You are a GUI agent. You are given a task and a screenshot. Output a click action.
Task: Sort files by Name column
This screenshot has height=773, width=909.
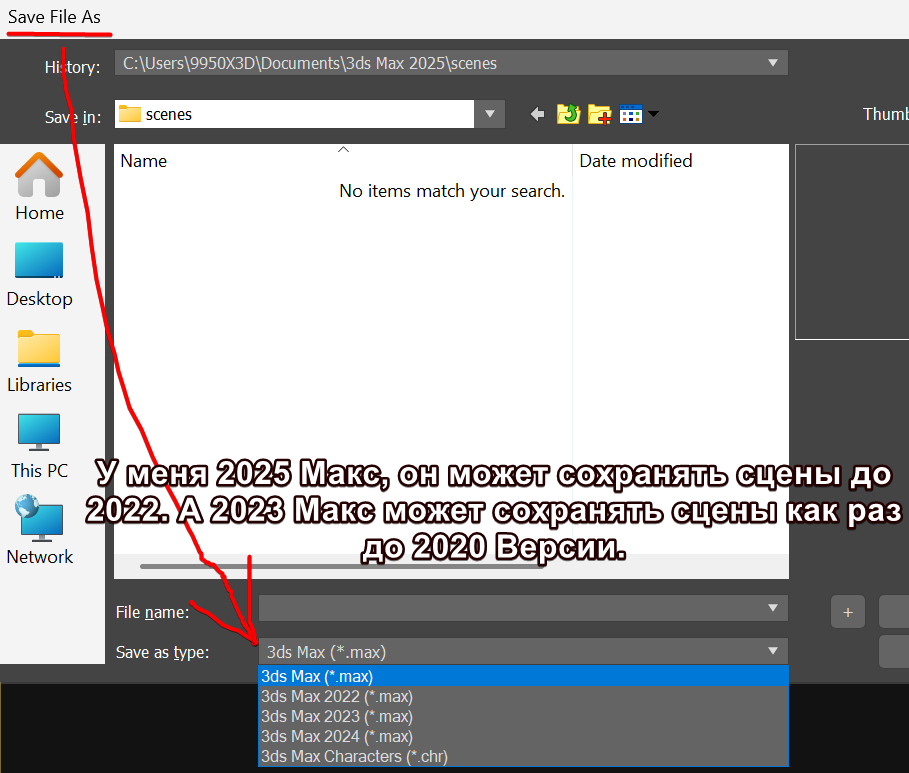(343, 161)
